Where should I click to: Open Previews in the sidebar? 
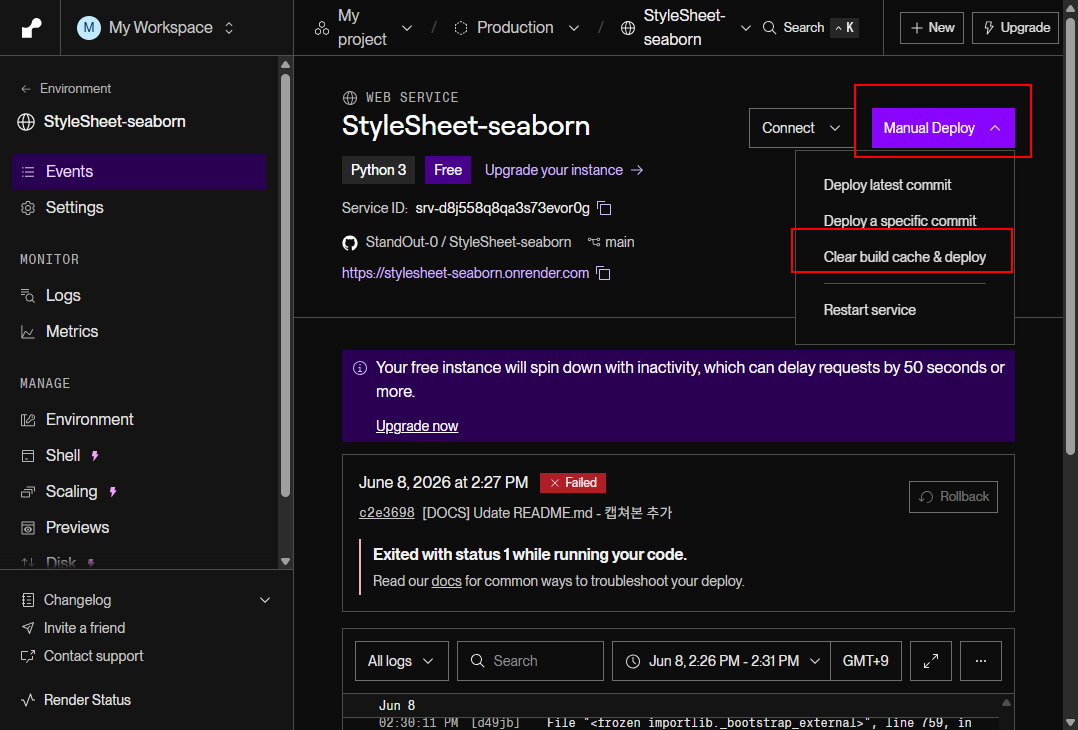tap(77, 527)
